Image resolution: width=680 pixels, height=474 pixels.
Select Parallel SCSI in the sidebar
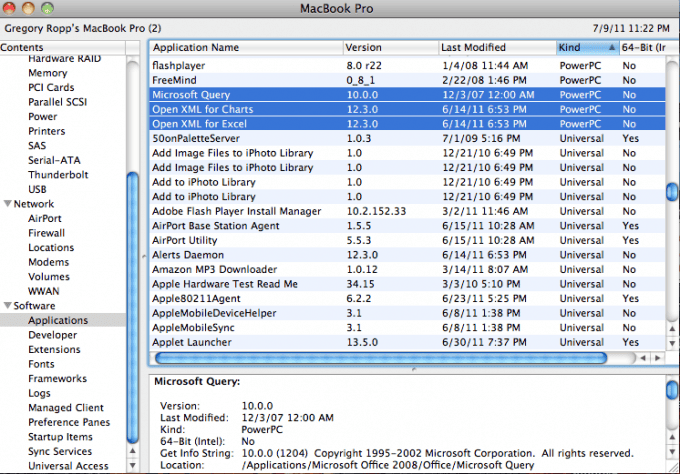pyautogui.click(x=57, y=102)
